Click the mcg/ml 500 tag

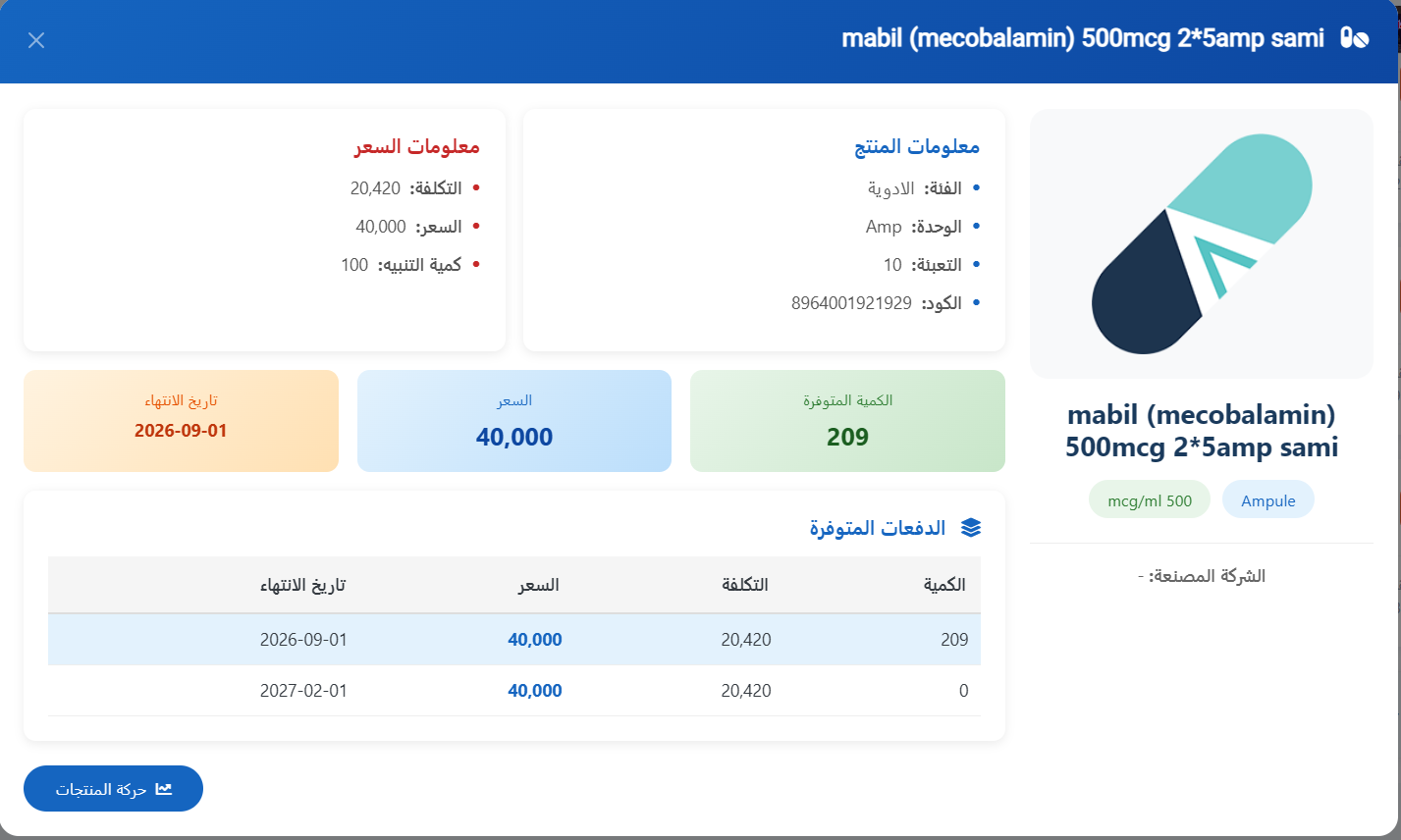point(1150,500)
